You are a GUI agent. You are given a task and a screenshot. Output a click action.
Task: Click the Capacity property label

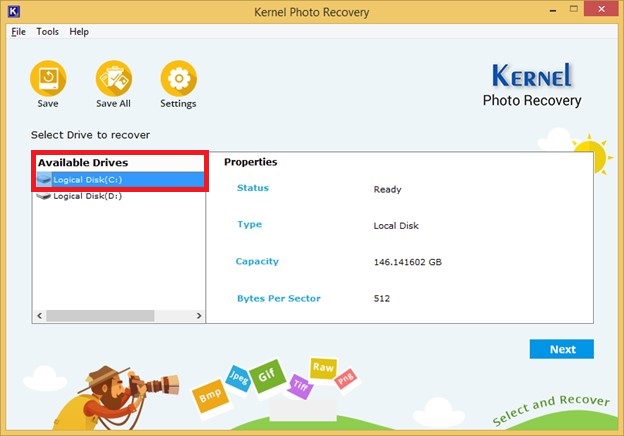[x=257, y=261]
